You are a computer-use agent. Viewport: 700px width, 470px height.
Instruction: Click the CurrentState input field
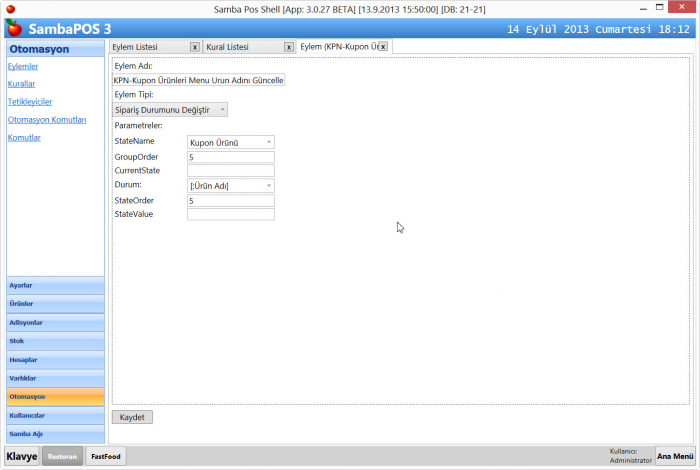click(230, 172)
